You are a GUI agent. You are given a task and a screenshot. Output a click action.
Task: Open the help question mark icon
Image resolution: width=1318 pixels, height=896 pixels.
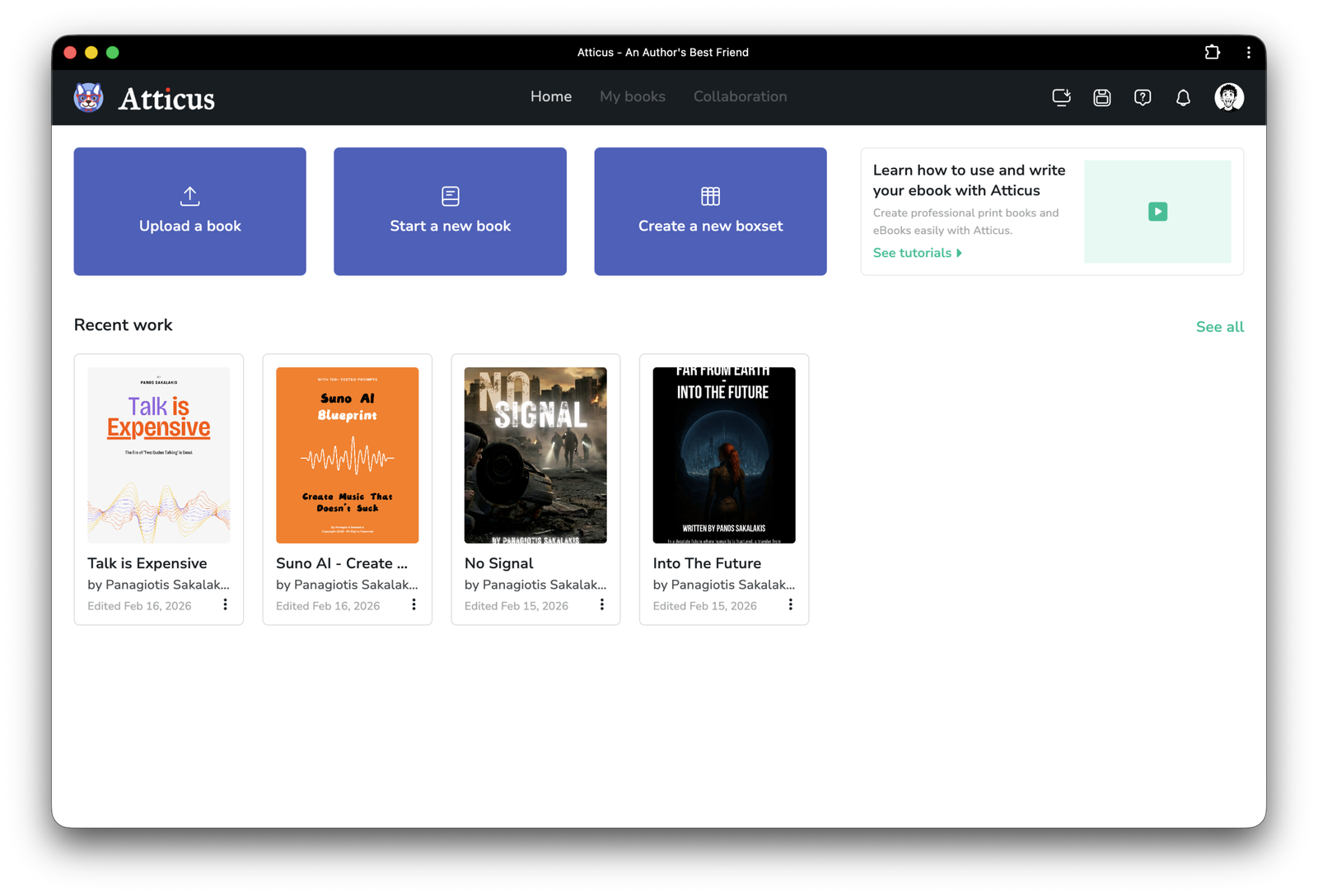(x=1143, y=98)
